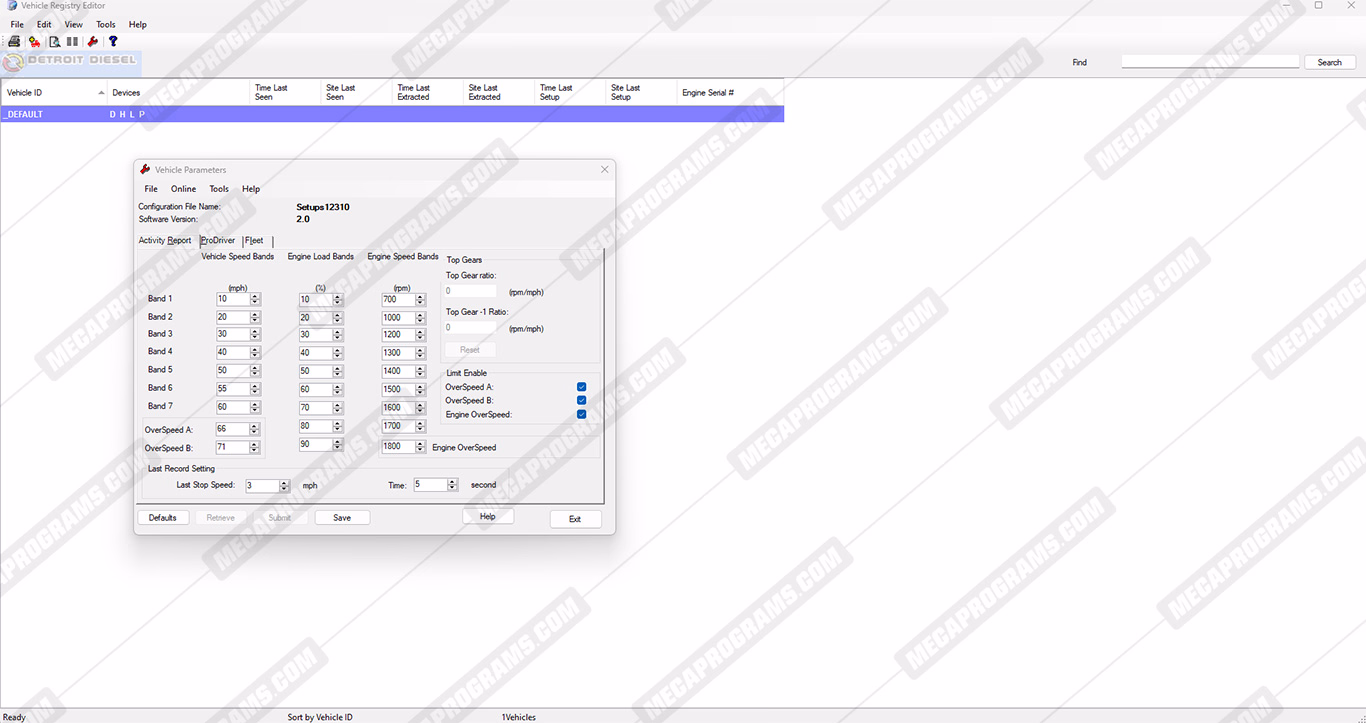Viewport: 1366px width, 723px height.
Task: Click the Defaults button
Action: 163,518
